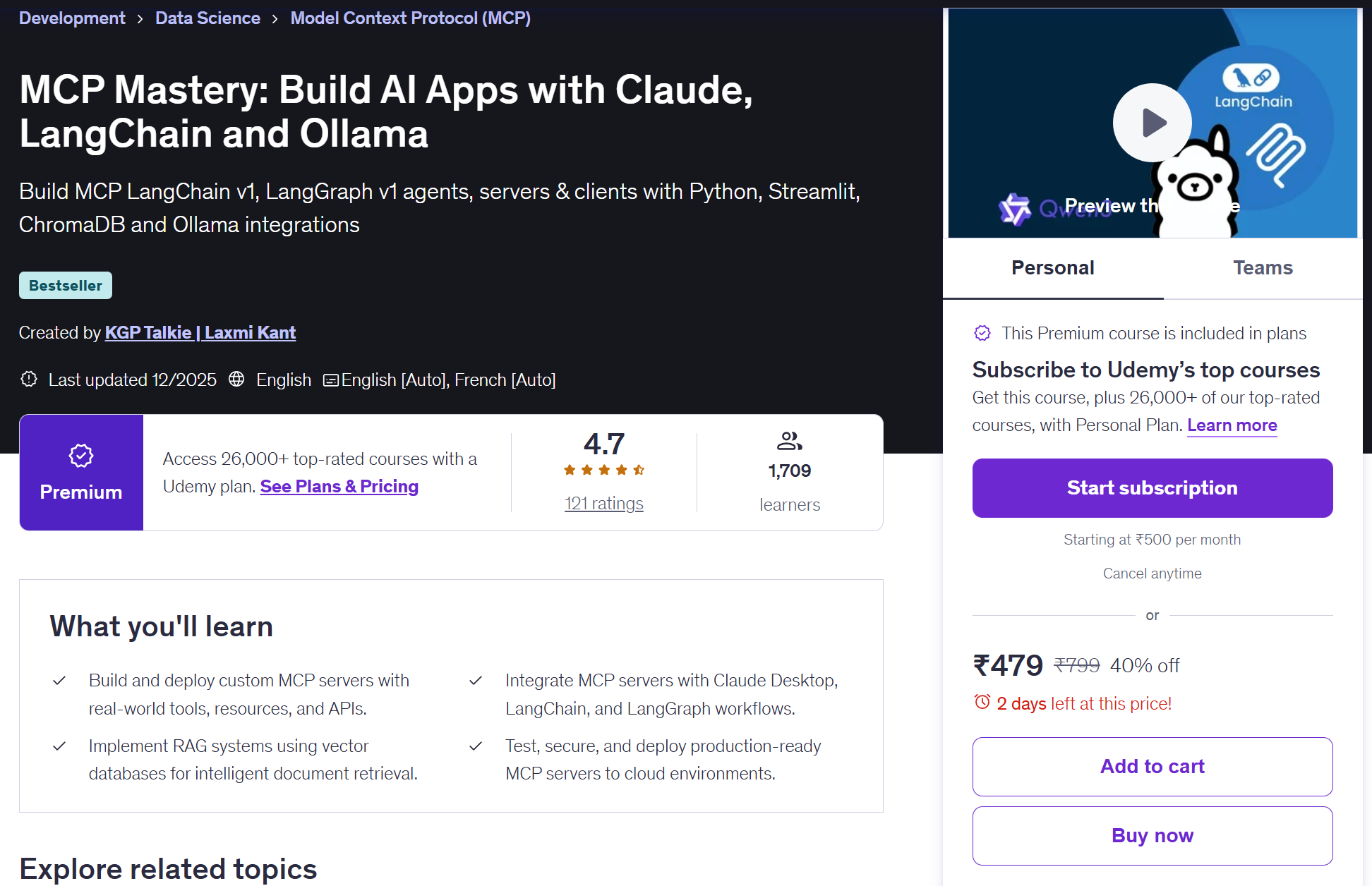The image size is (1372, 886).
Task: Open instructor KGP Talkie | Laxmi Kant profile
Action: pos(200,333)
